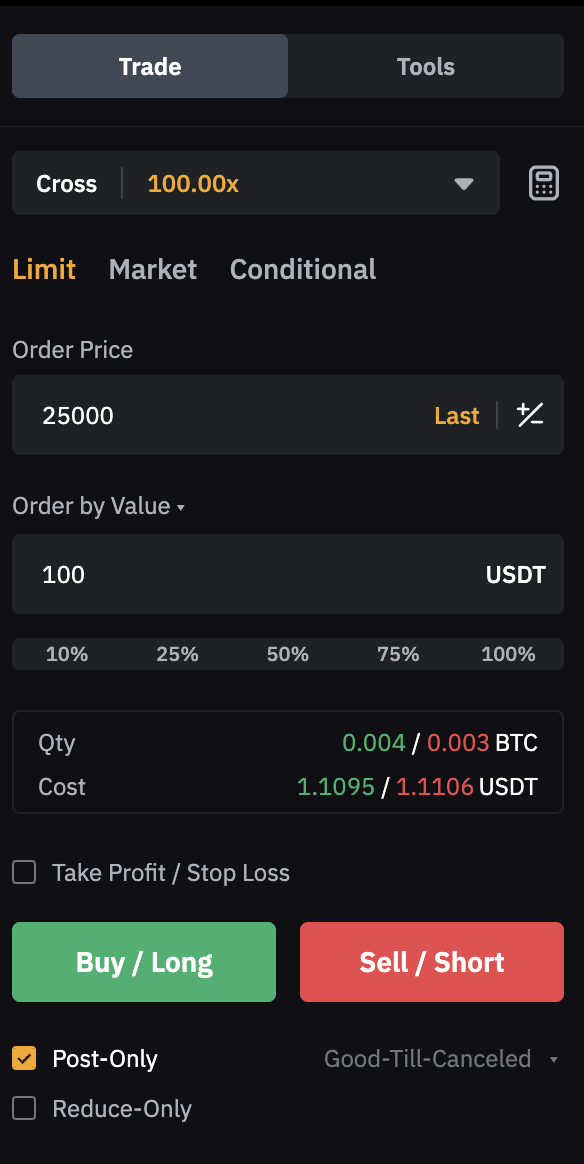
Task: Click the leverage dropdown arrow
Action: [x=464, y=183]
